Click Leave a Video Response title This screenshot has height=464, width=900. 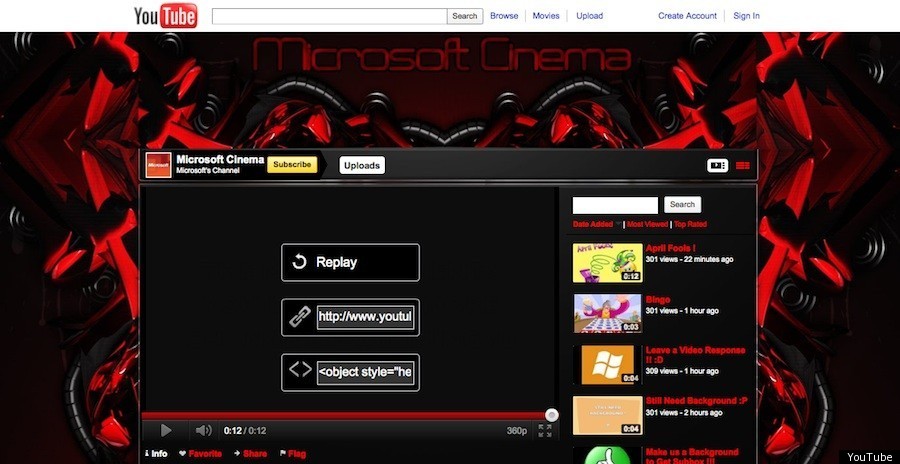[695, 354]
